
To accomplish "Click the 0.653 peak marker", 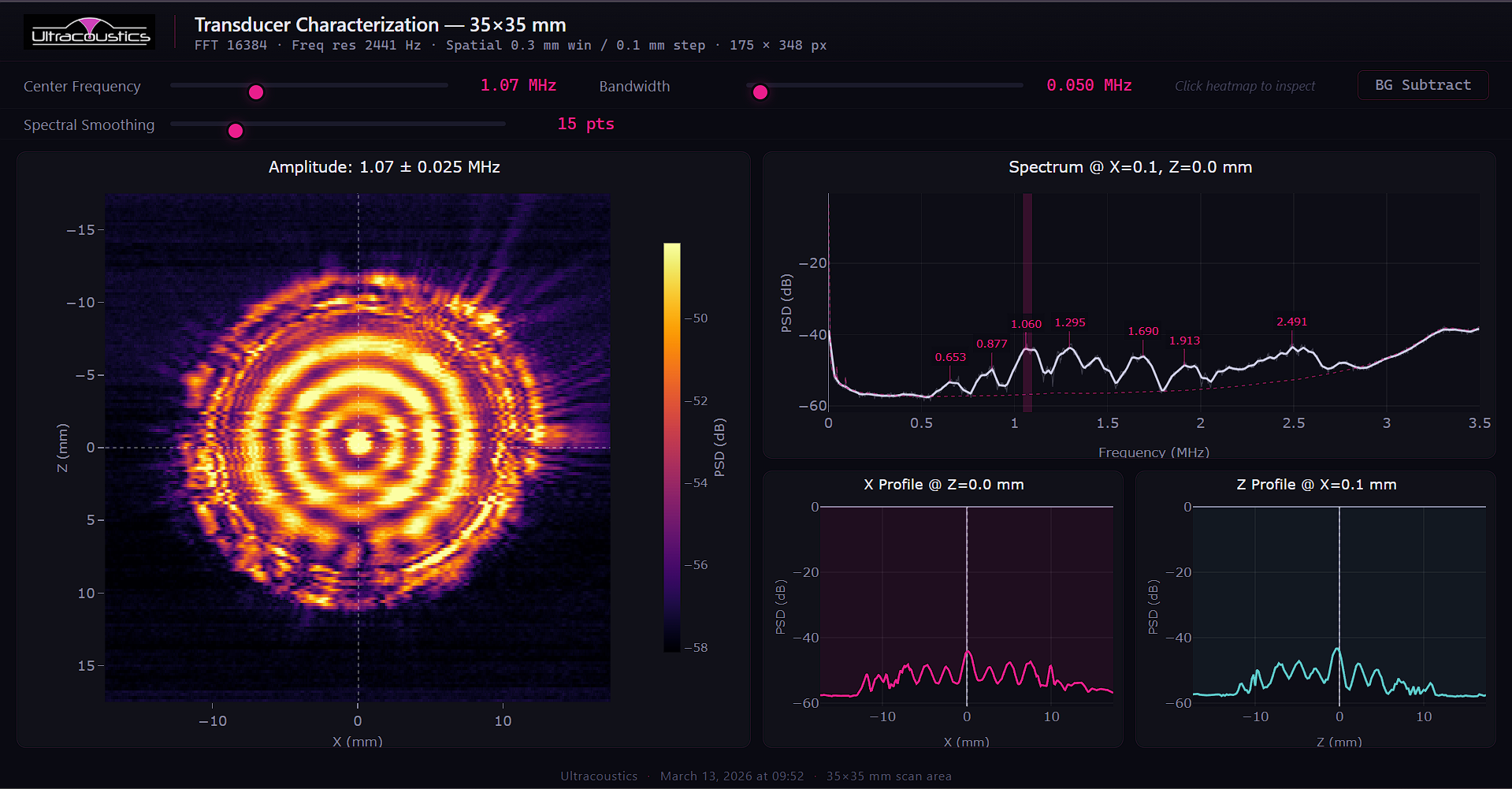I will tap(950, 356).
